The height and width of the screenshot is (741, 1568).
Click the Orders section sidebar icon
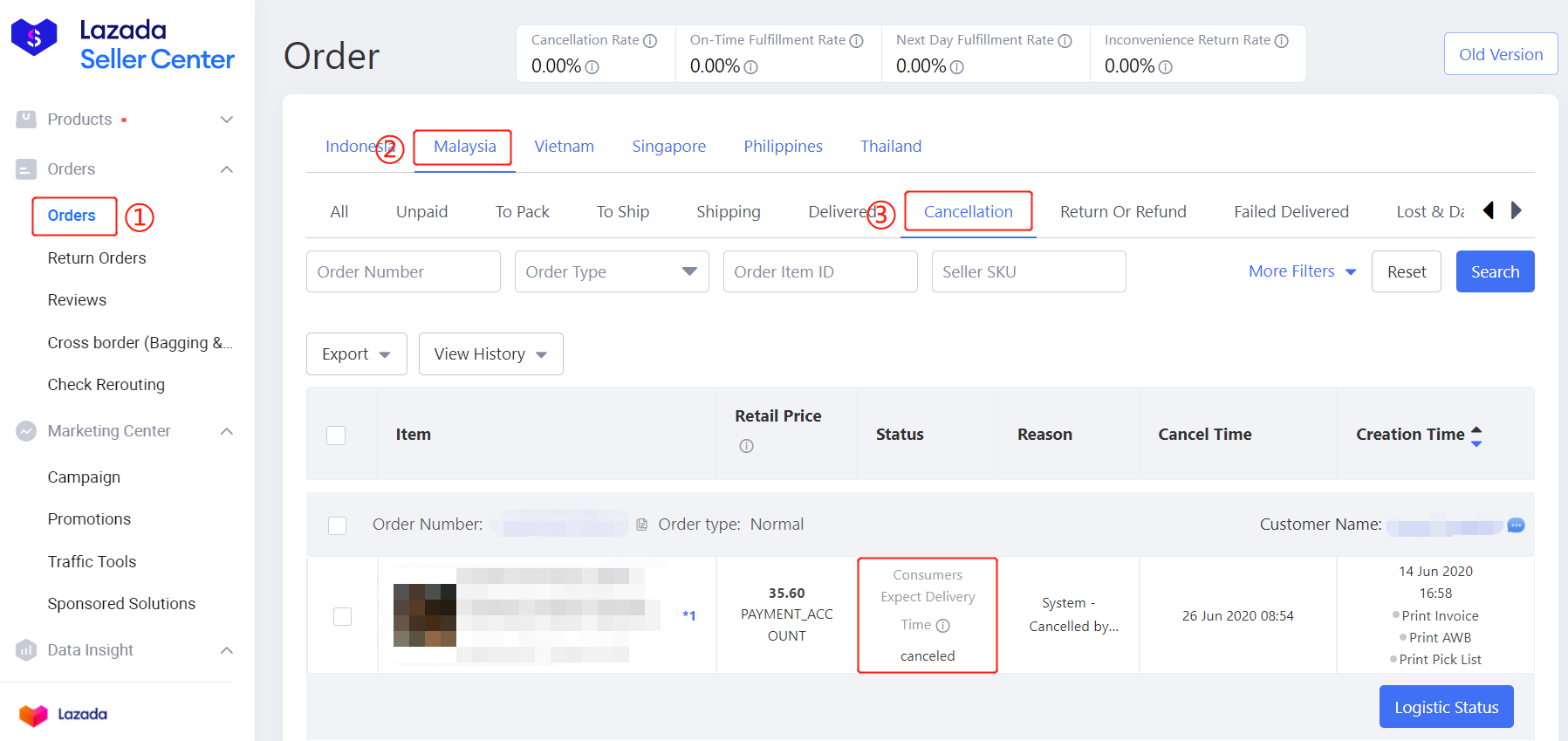pyautogui.click(x=26, y=169)
